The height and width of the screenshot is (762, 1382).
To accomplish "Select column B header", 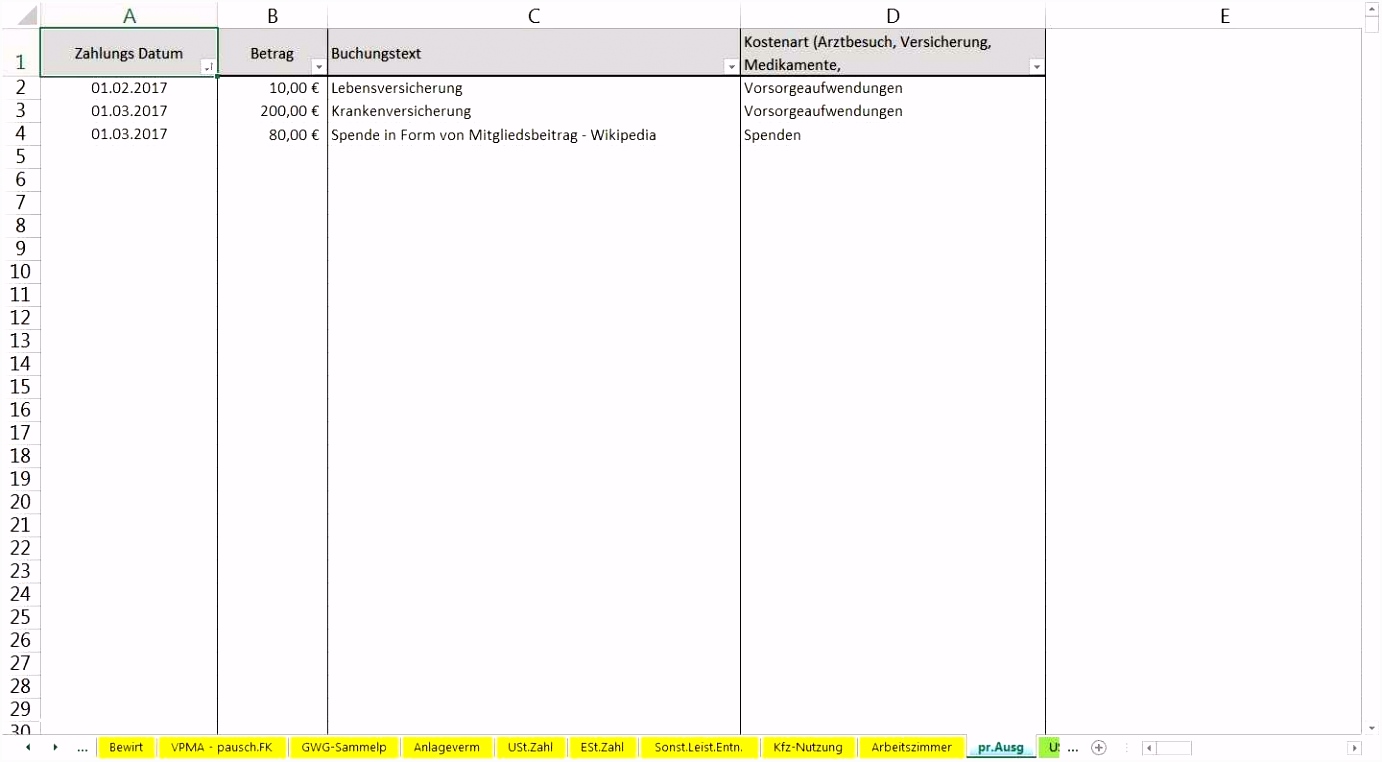I will [x=272, y=16].
